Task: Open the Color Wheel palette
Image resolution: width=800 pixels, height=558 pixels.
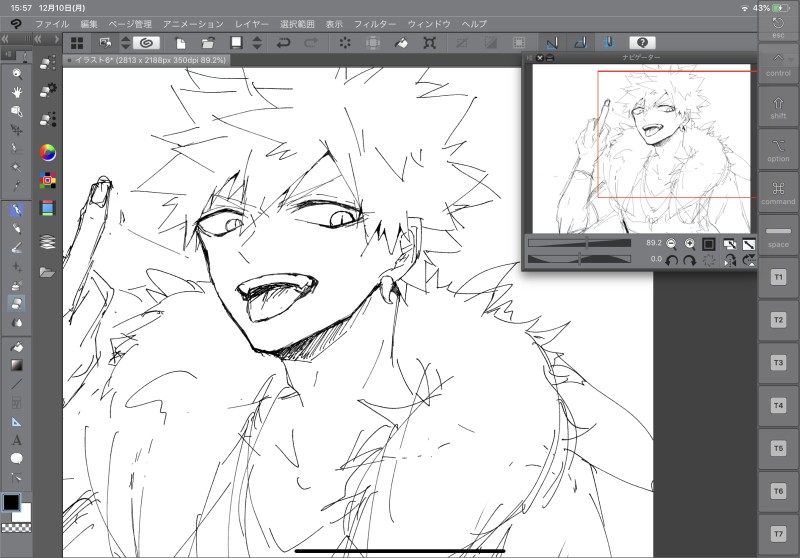Action: pyautogui.click(x=47, y=152)
